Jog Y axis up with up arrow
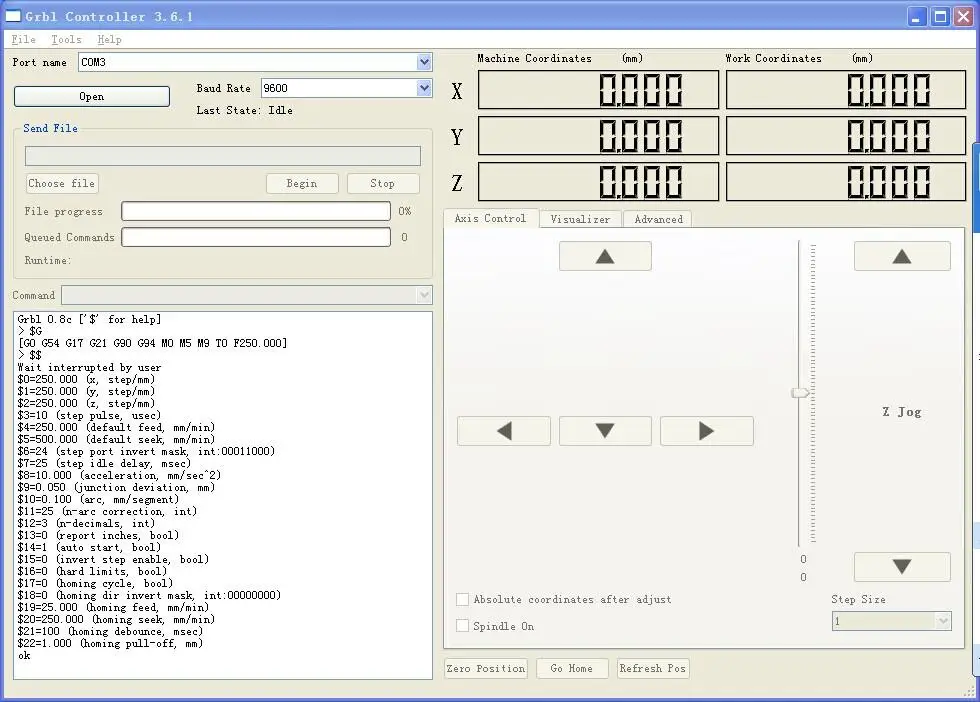 tap(605, 256)
